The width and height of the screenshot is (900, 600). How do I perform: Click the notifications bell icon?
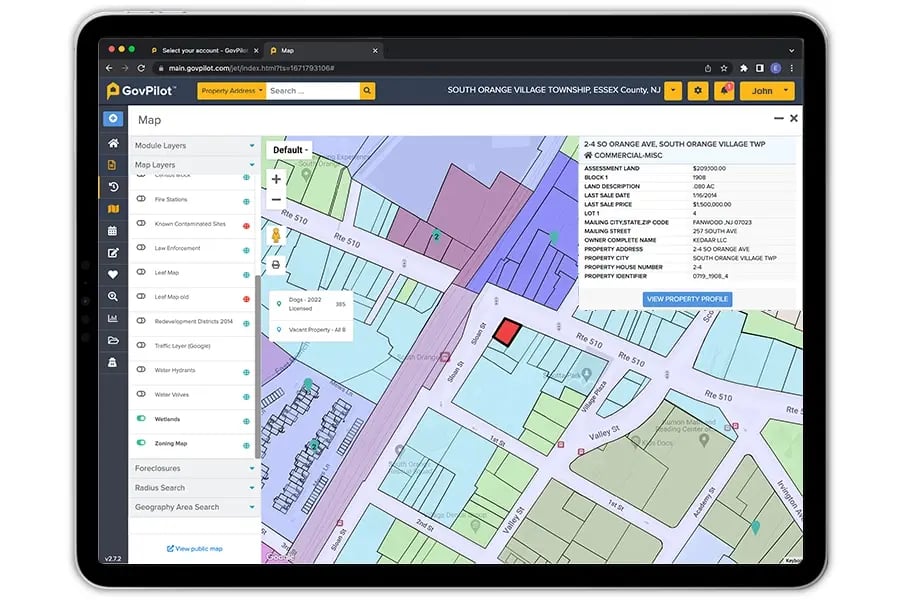click(x=723, y=91)
